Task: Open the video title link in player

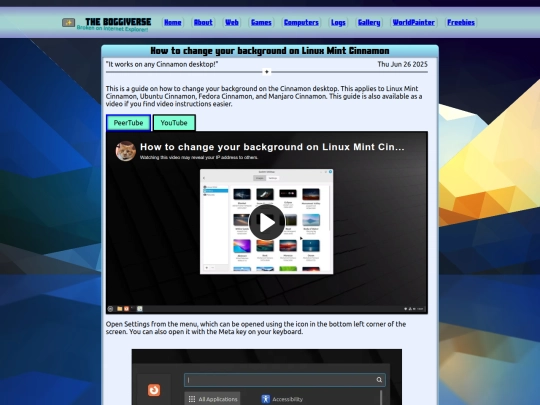Action: [272, 147]
